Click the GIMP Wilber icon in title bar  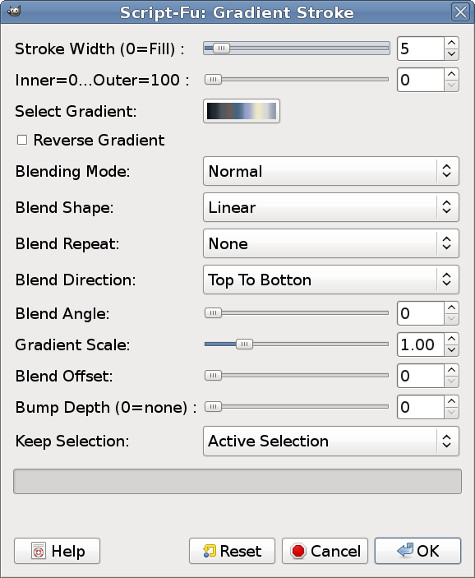pos(14,11)
